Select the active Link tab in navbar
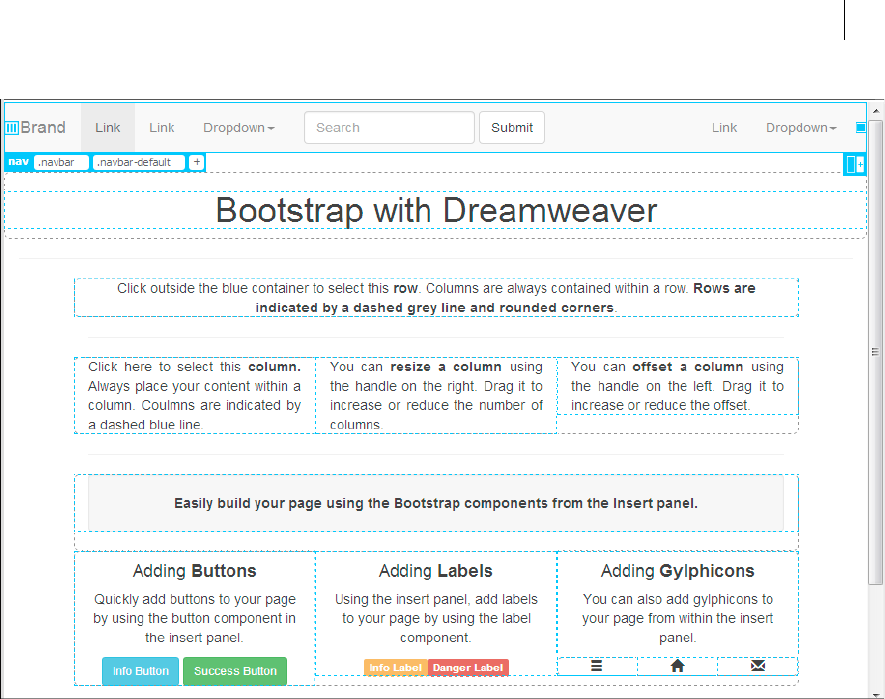The image size is (885, 699). (x=108, y=128)
